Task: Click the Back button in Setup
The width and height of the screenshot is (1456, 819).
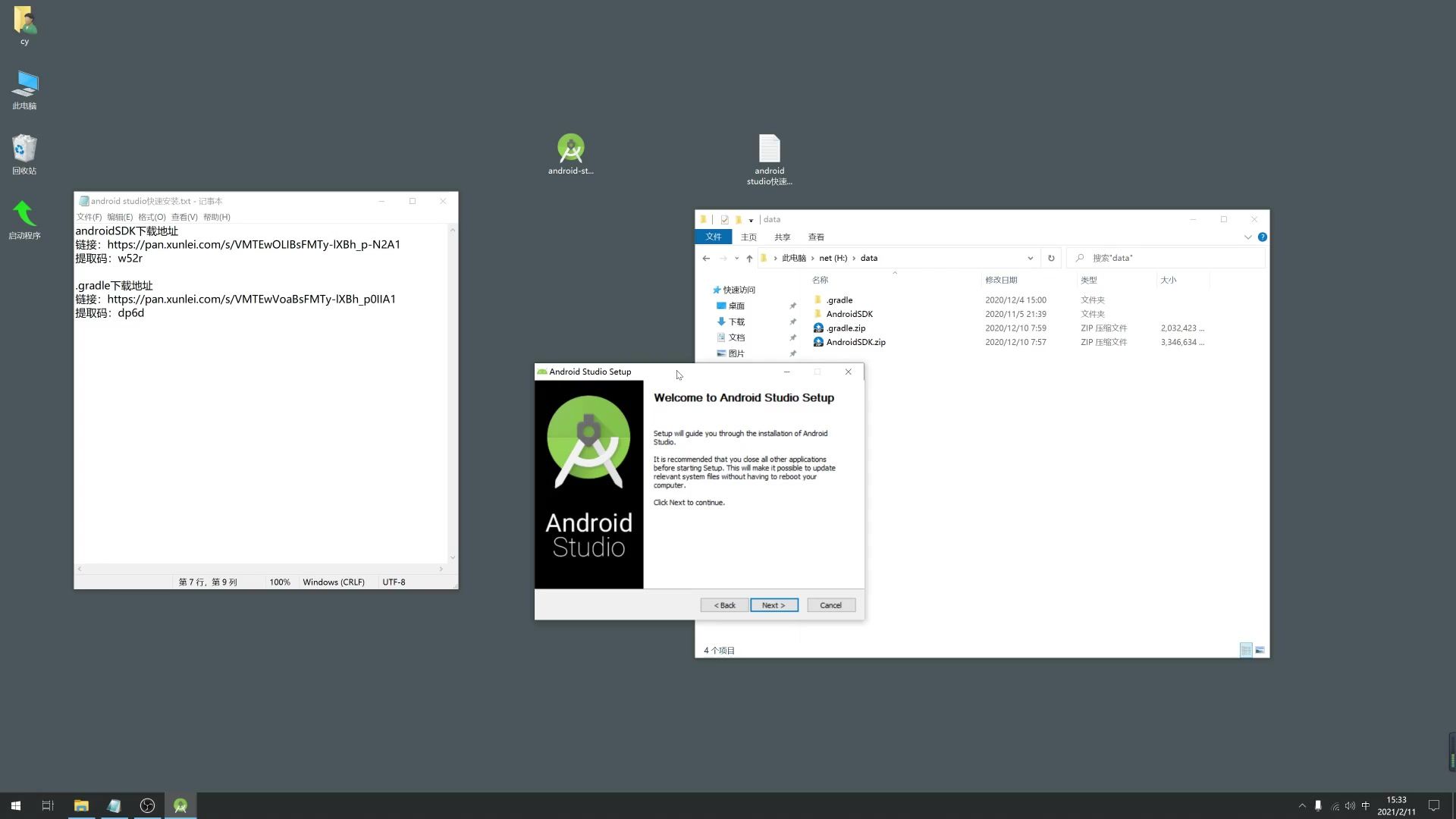Action: (x=724, y=605)
